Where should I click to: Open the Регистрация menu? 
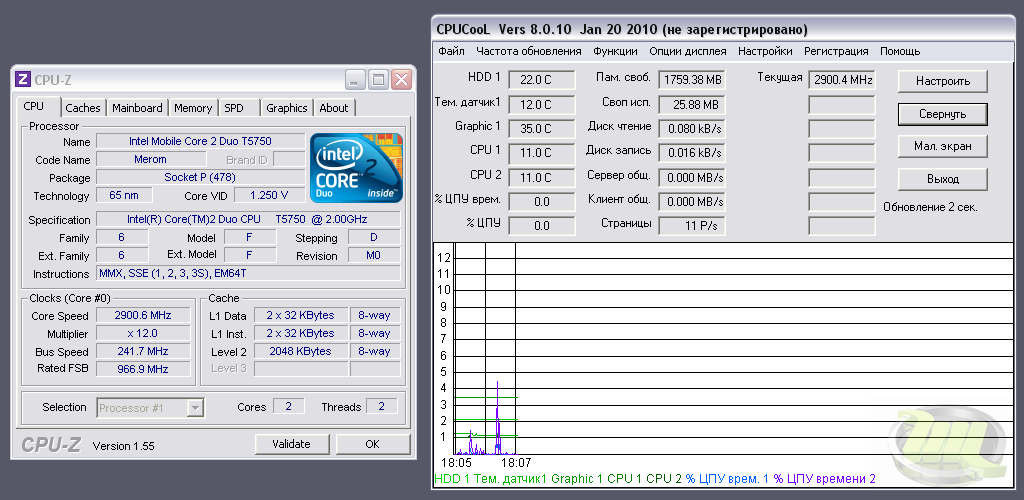(837, 51)
